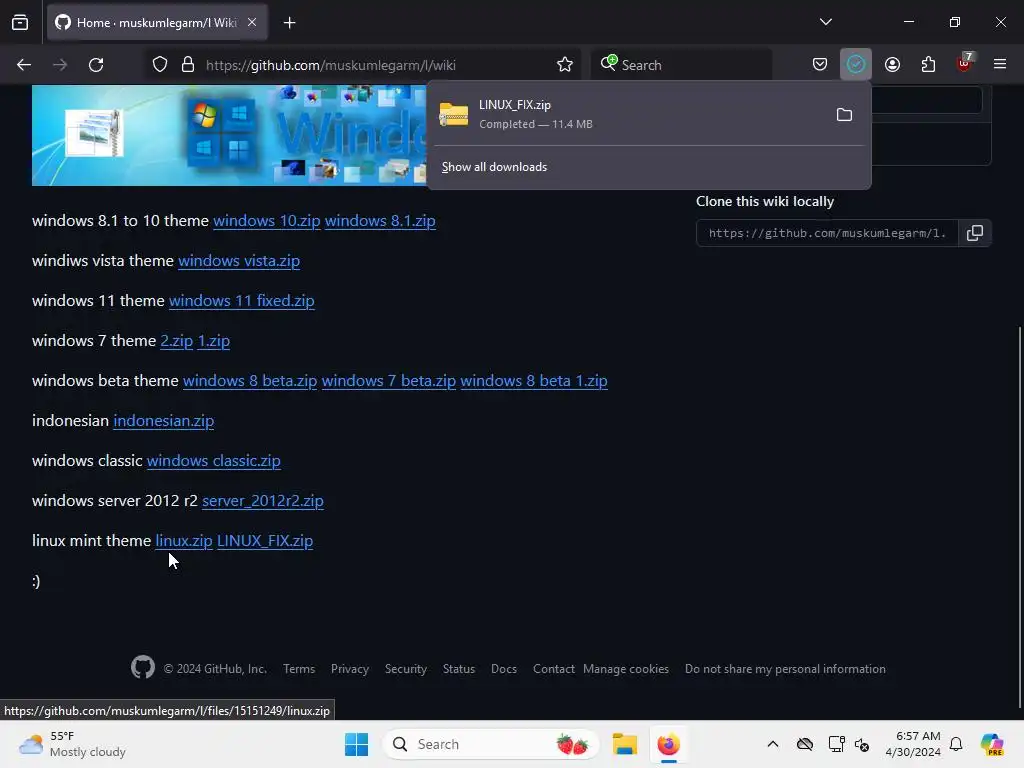Click the forward navigation arrow
This screenshot has height=768, width=1024.
tap(60, 65)
